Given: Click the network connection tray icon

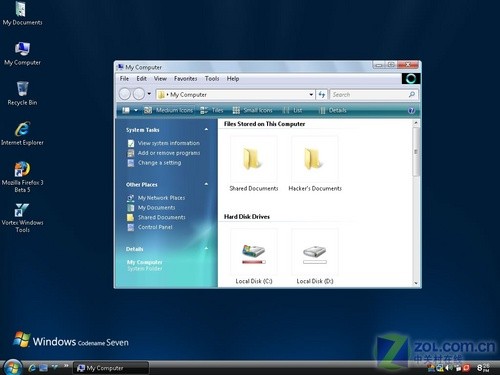Looking at the screenshot, I should tap(440, 368).
